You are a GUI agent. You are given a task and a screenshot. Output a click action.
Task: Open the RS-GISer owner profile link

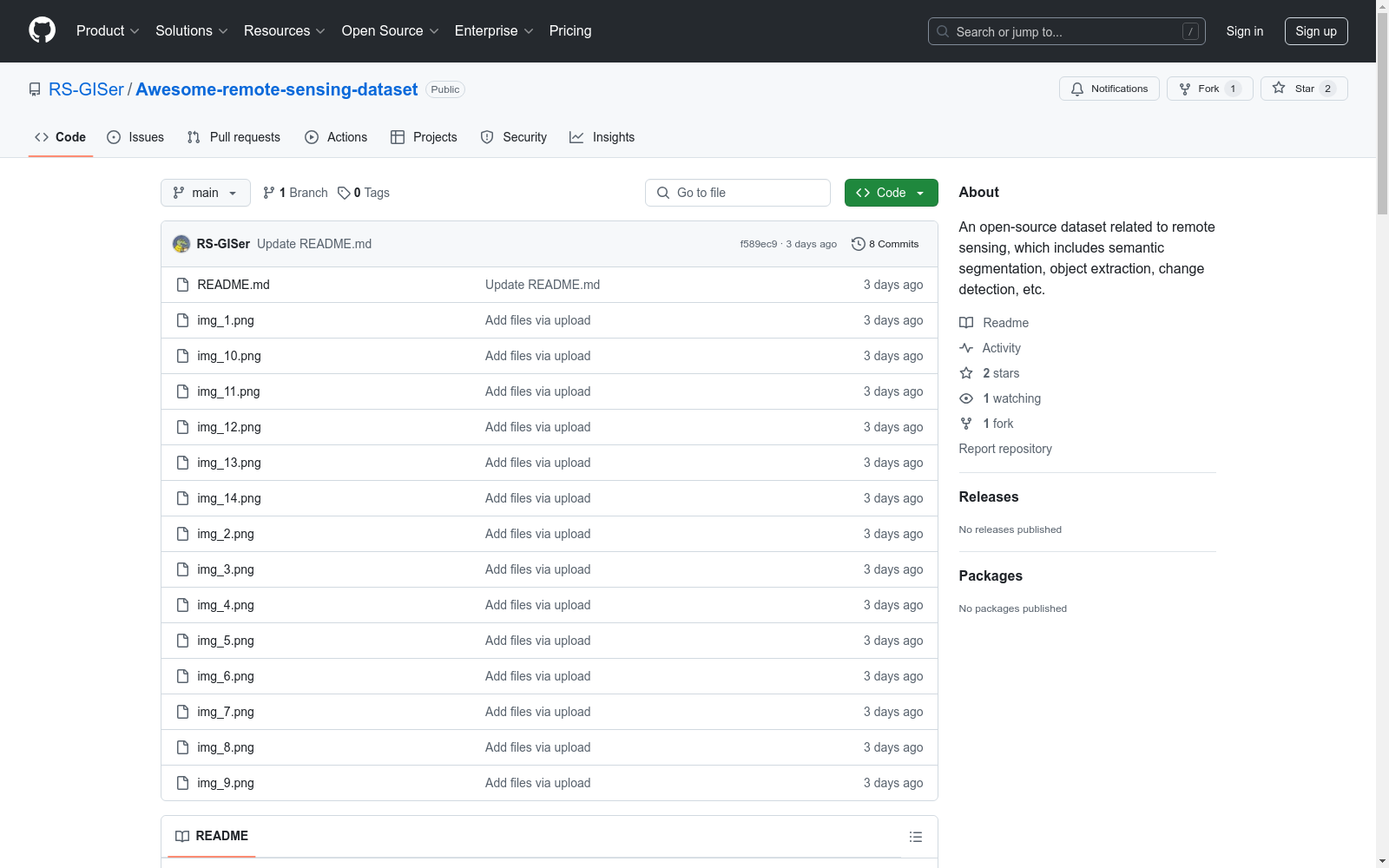pyautogui.click(x=86, y=89)
